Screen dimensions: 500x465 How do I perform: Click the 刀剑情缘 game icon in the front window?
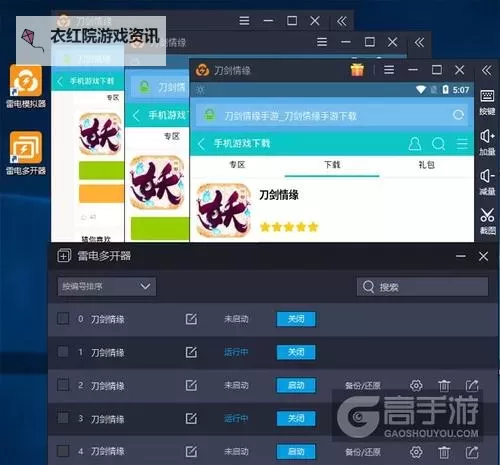pos(223,210)
